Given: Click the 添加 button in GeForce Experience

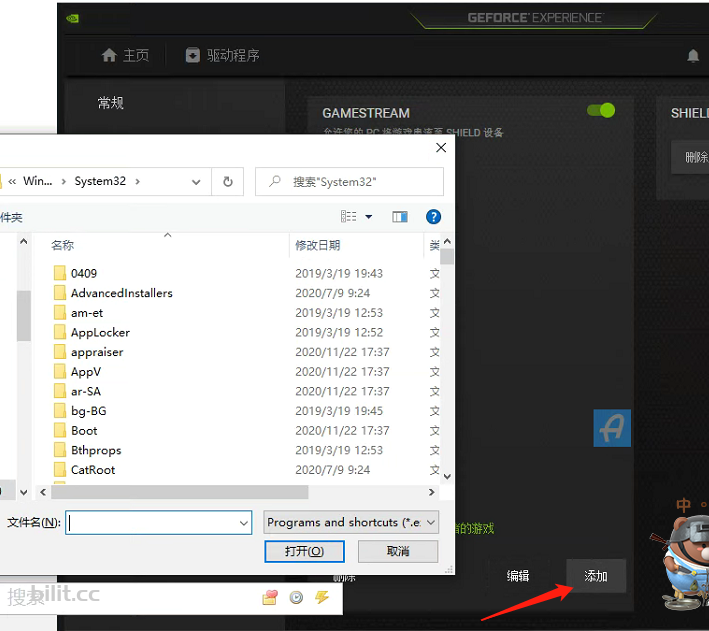Looking at the screenshot, I should tap(596, 576).
